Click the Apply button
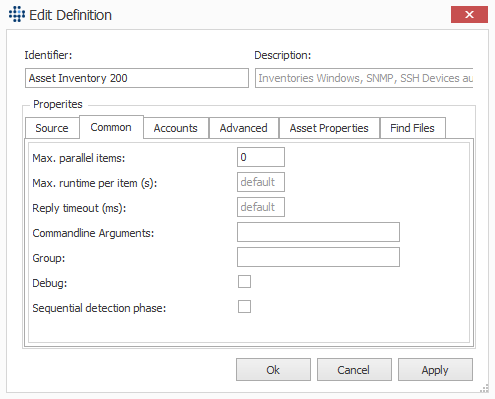Viewport: 495px width, 399px height. point(435,370)
